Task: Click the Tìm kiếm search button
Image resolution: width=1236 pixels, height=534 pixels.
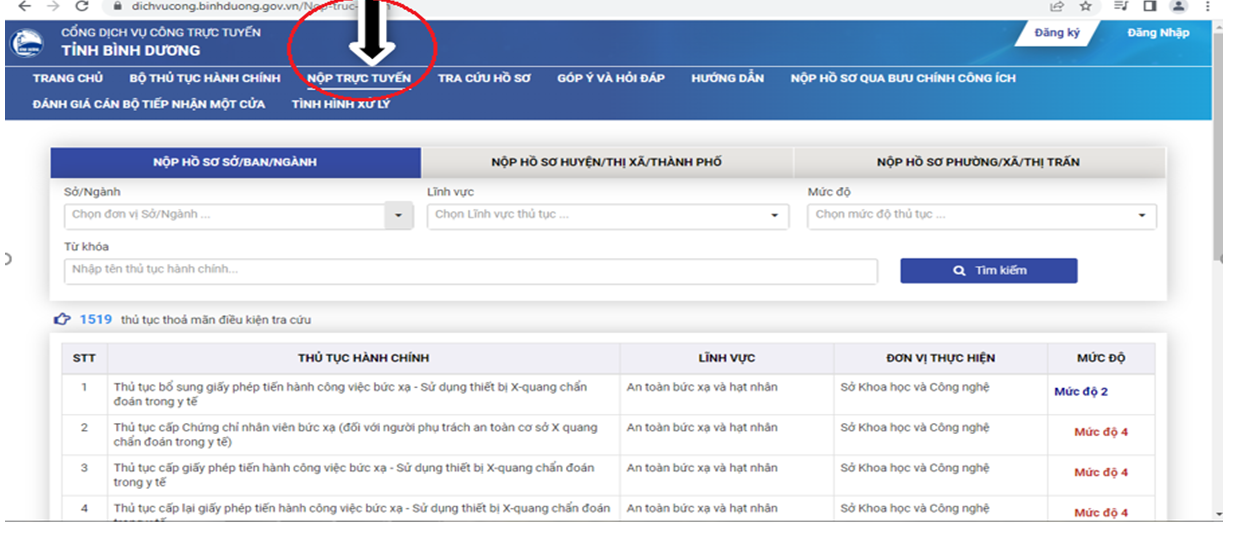Action: 988,270
